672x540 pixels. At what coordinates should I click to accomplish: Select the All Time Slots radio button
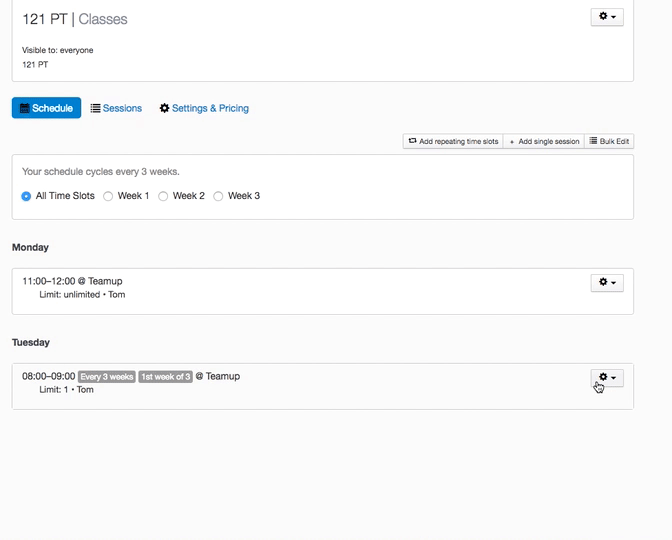pyautogui.click(x=27, y=196)
